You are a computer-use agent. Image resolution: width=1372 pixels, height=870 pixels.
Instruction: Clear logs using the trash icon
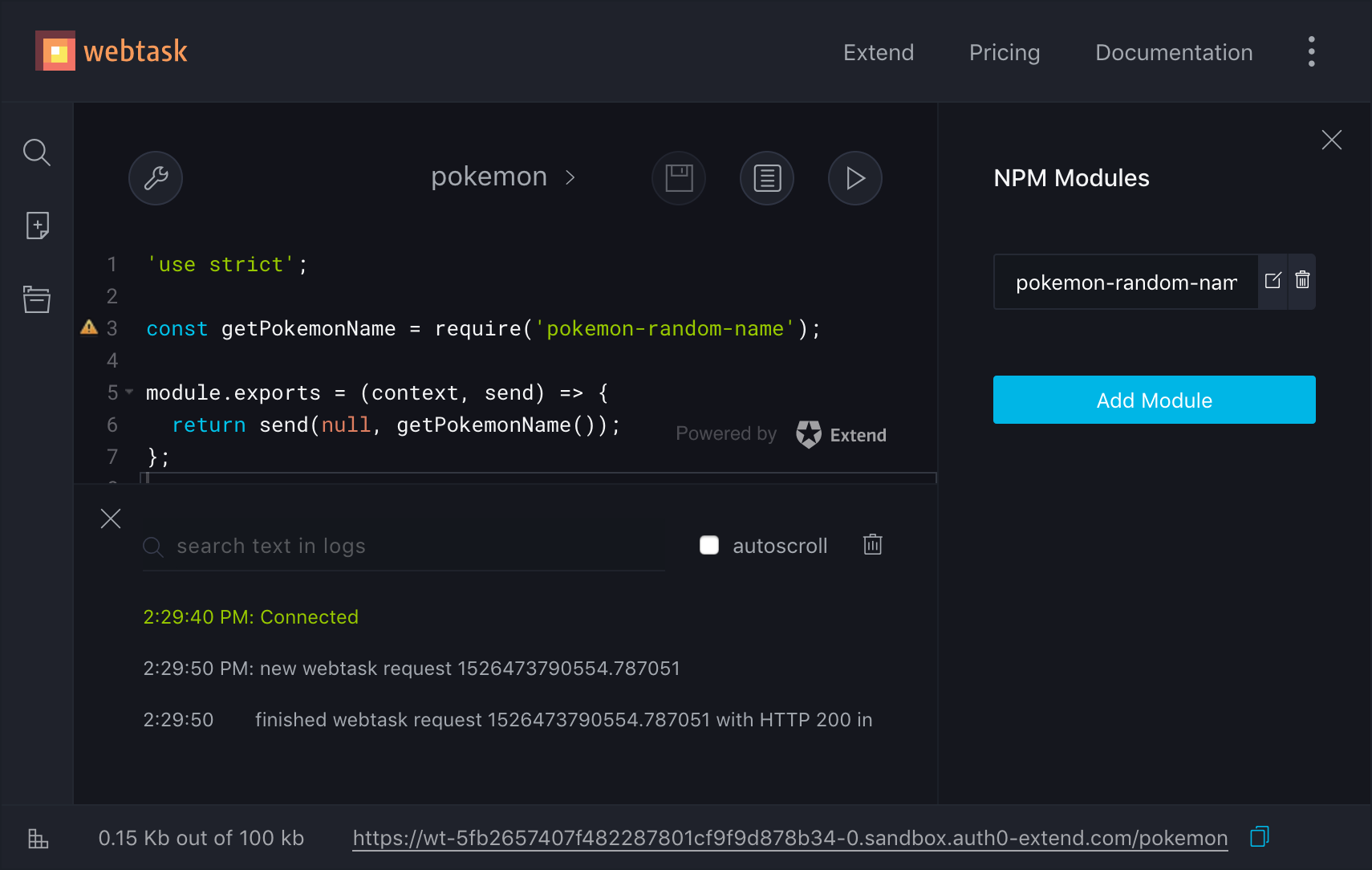pyautogui.click(x=872, y=544)
